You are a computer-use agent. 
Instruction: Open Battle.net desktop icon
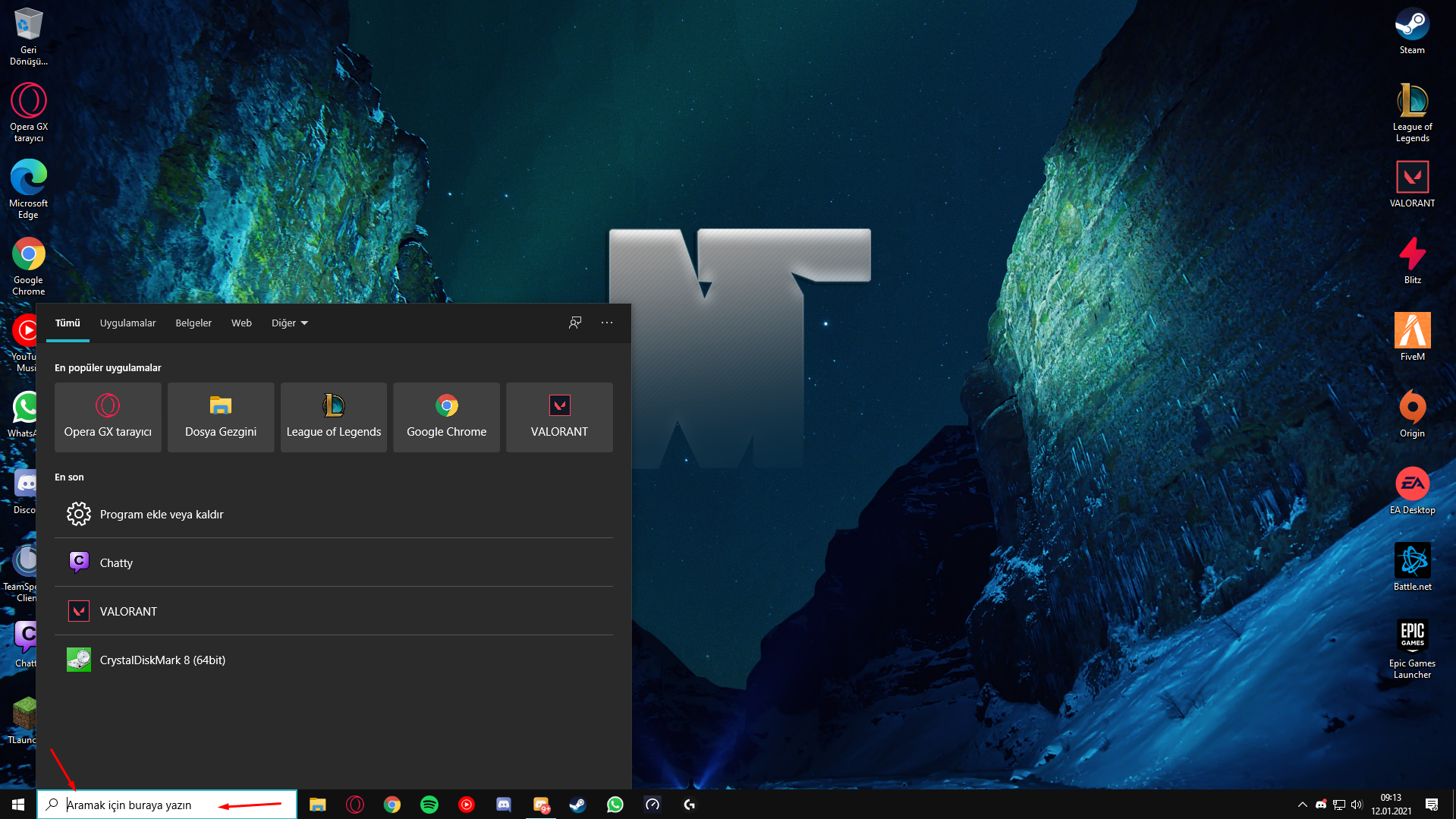1411,567
